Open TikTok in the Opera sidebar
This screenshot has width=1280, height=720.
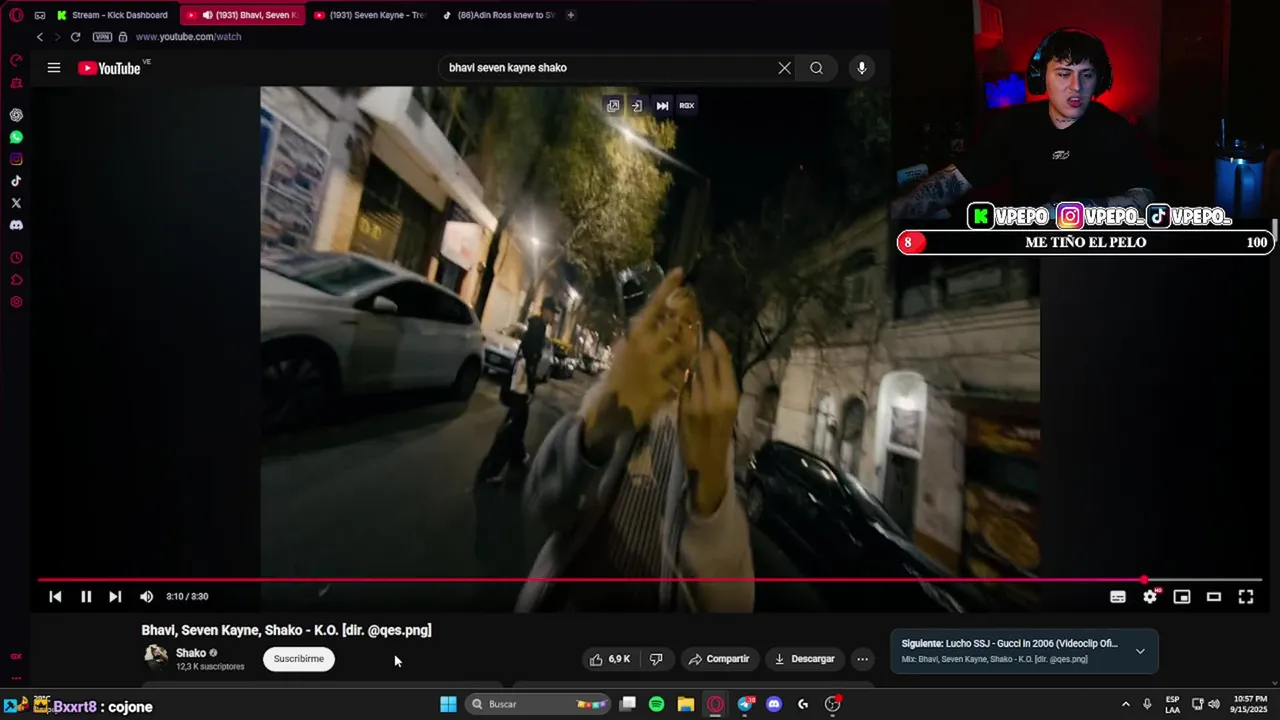[16, 181]
